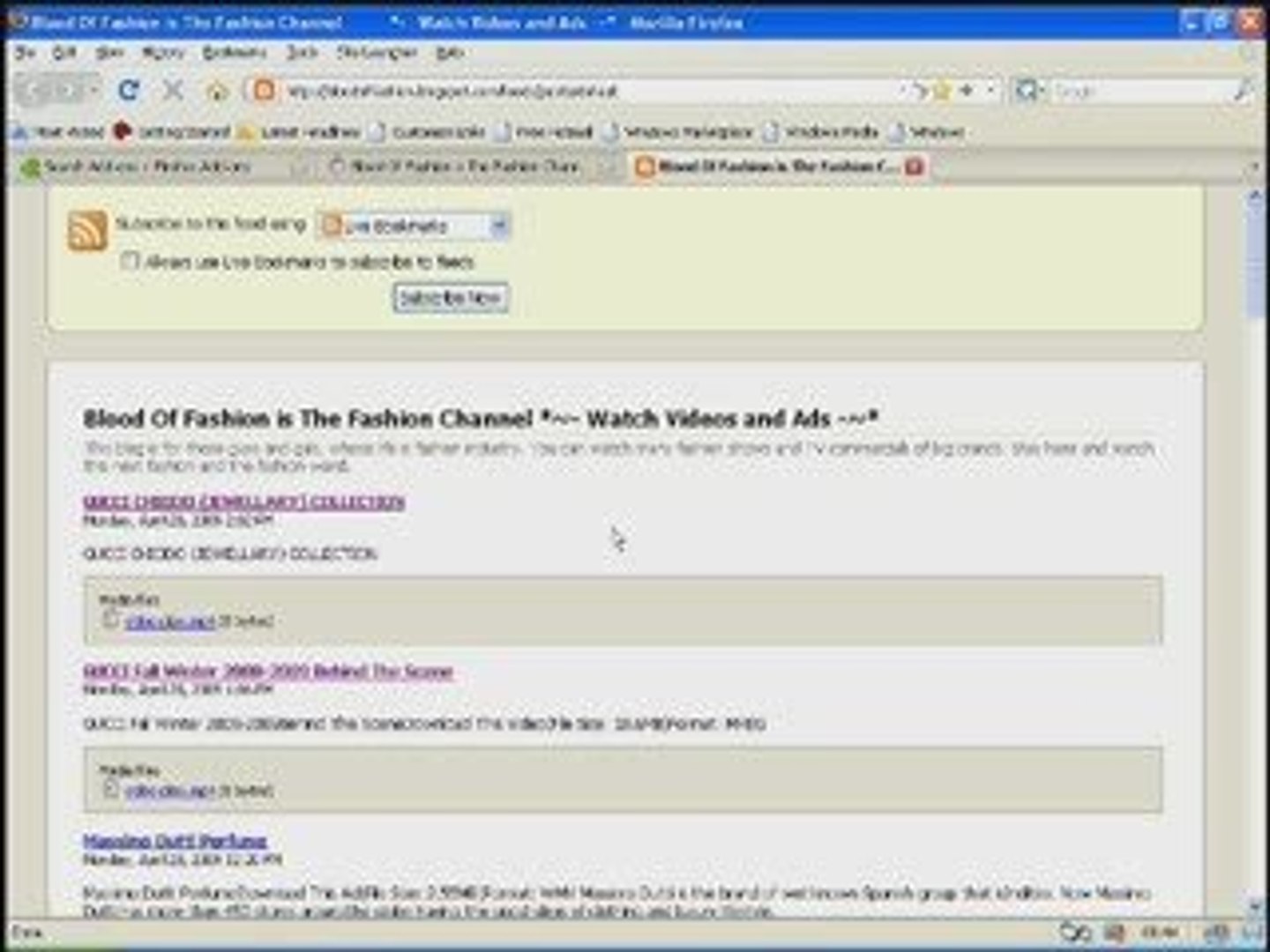Click the vertical scrollbar thumb
1270x952 pixels.
point(1255,264)
